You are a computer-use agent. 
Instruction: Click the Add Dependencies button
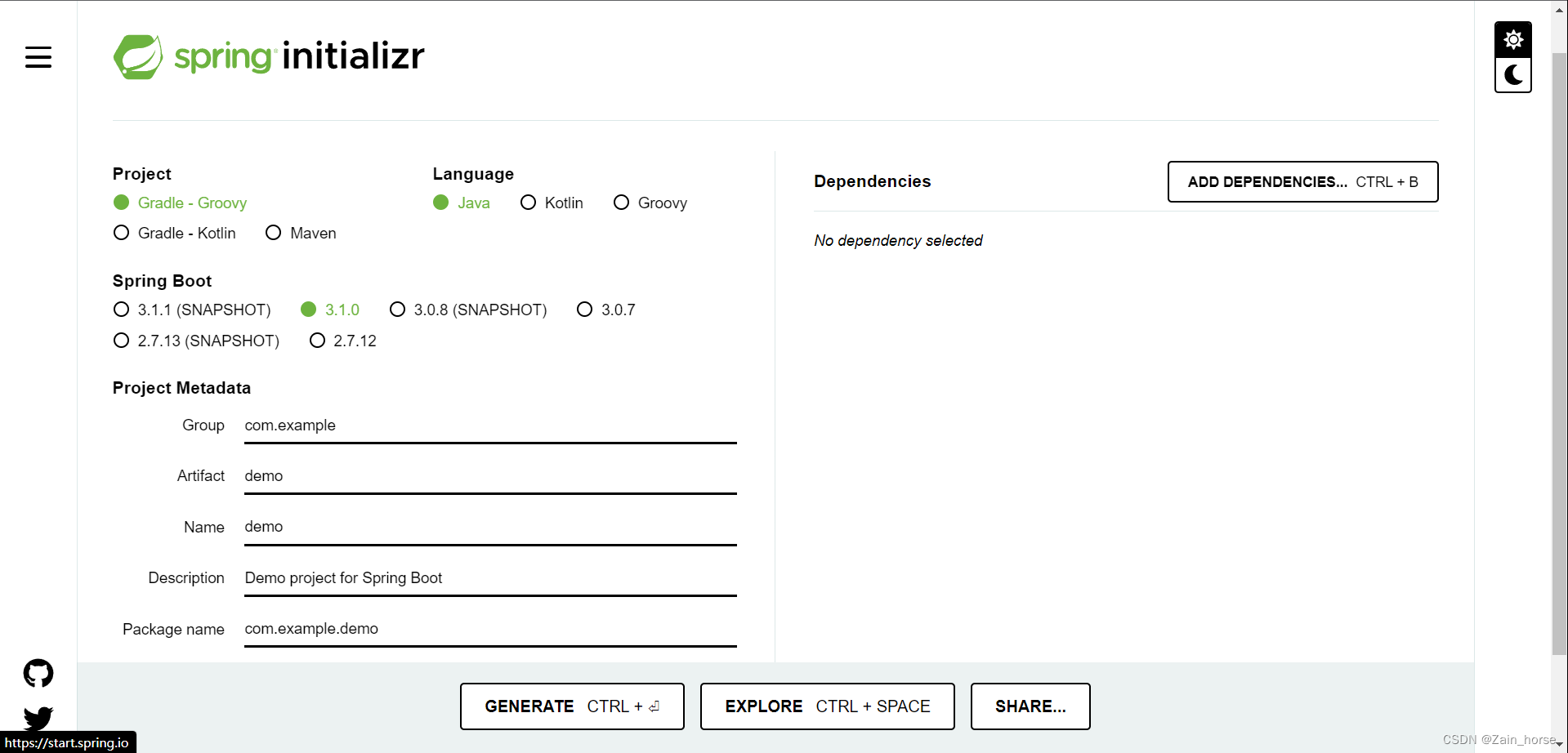1302,181
